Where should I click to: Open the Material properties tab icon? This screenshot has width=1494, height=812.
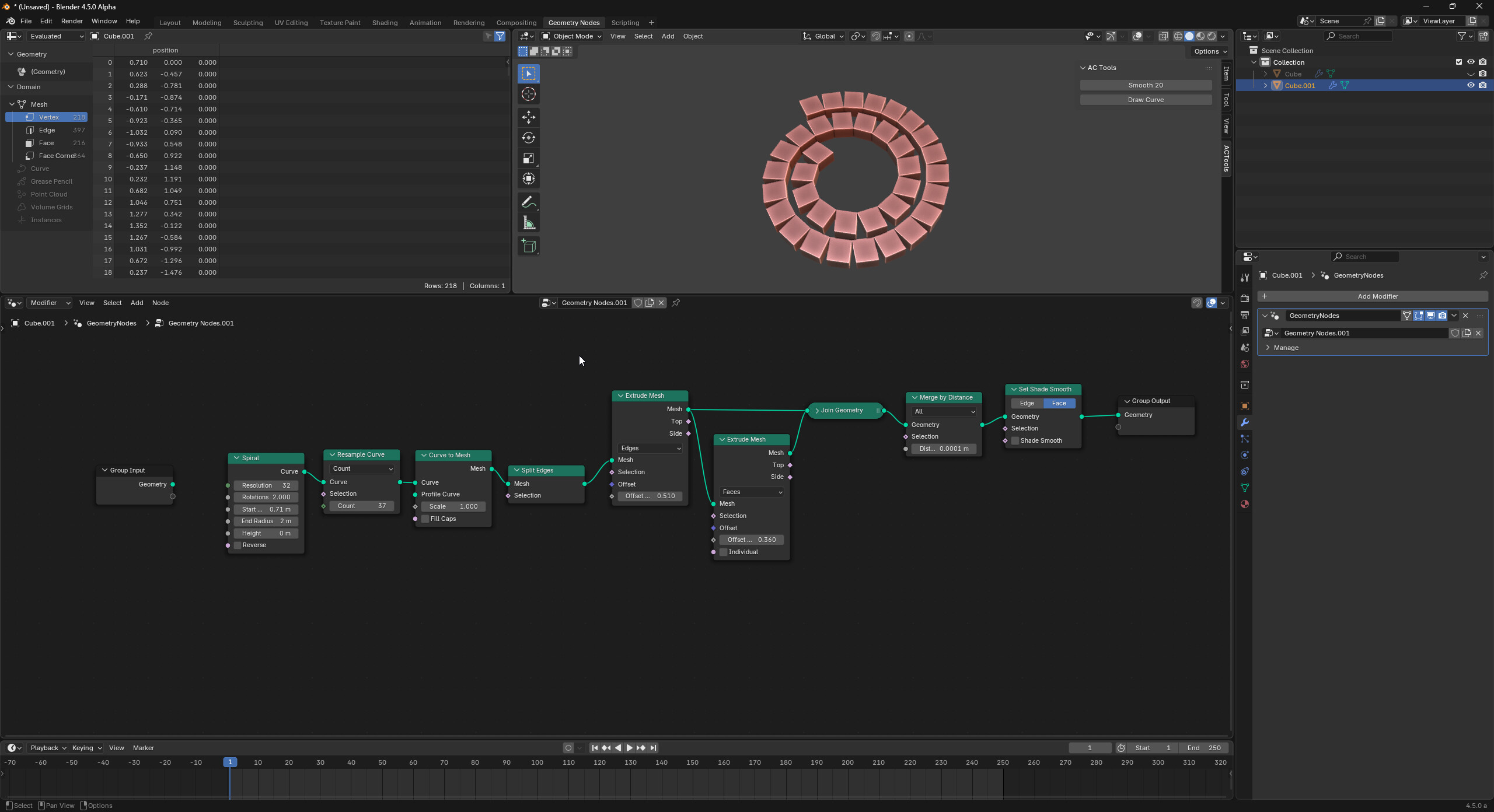coord(1244,504)
